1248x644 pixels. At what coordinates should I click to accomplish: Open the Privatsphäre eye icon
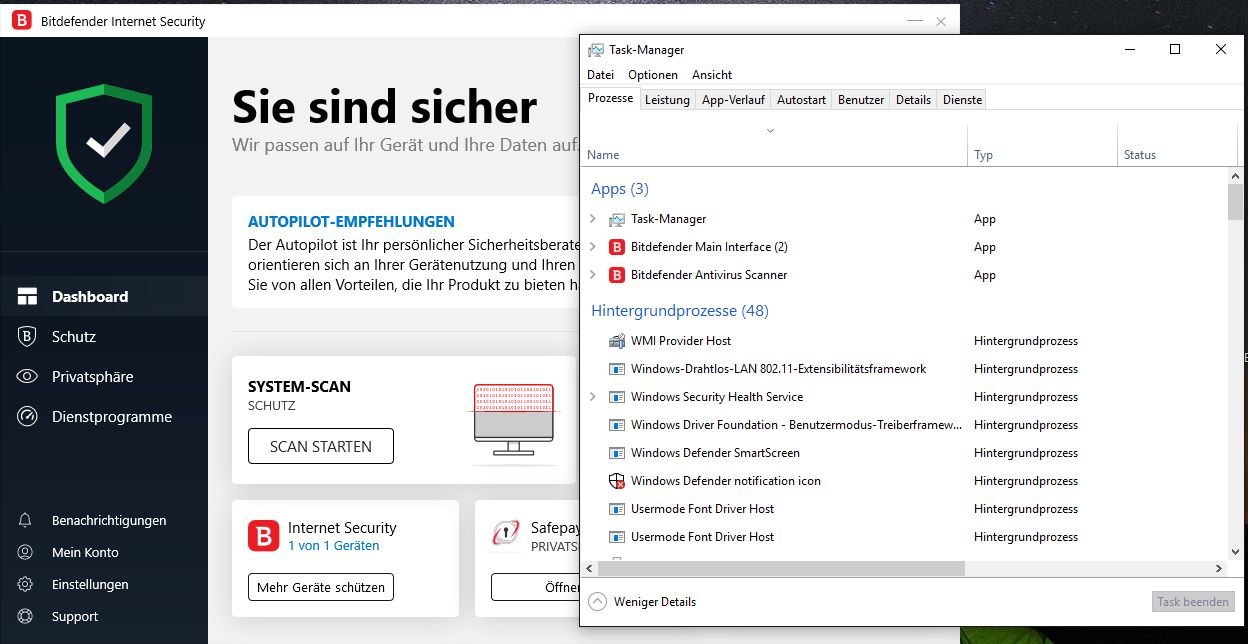tap(26, 377)
